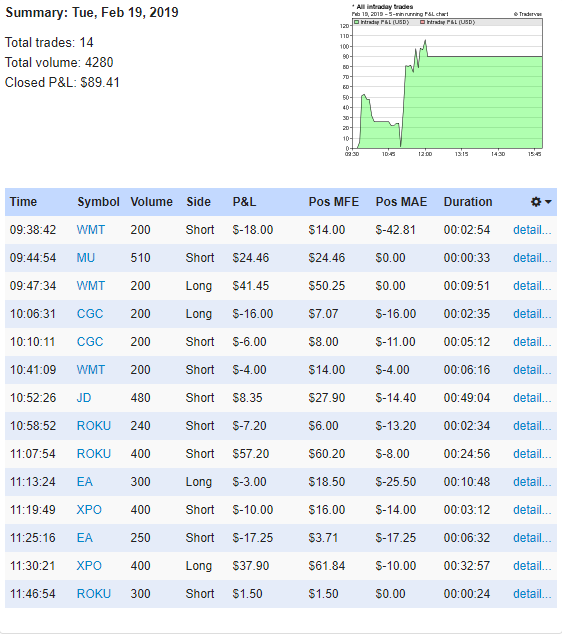View detail for 11:30:21 XPO trade
The image size is (562, 635).
(x=532, y=565)
